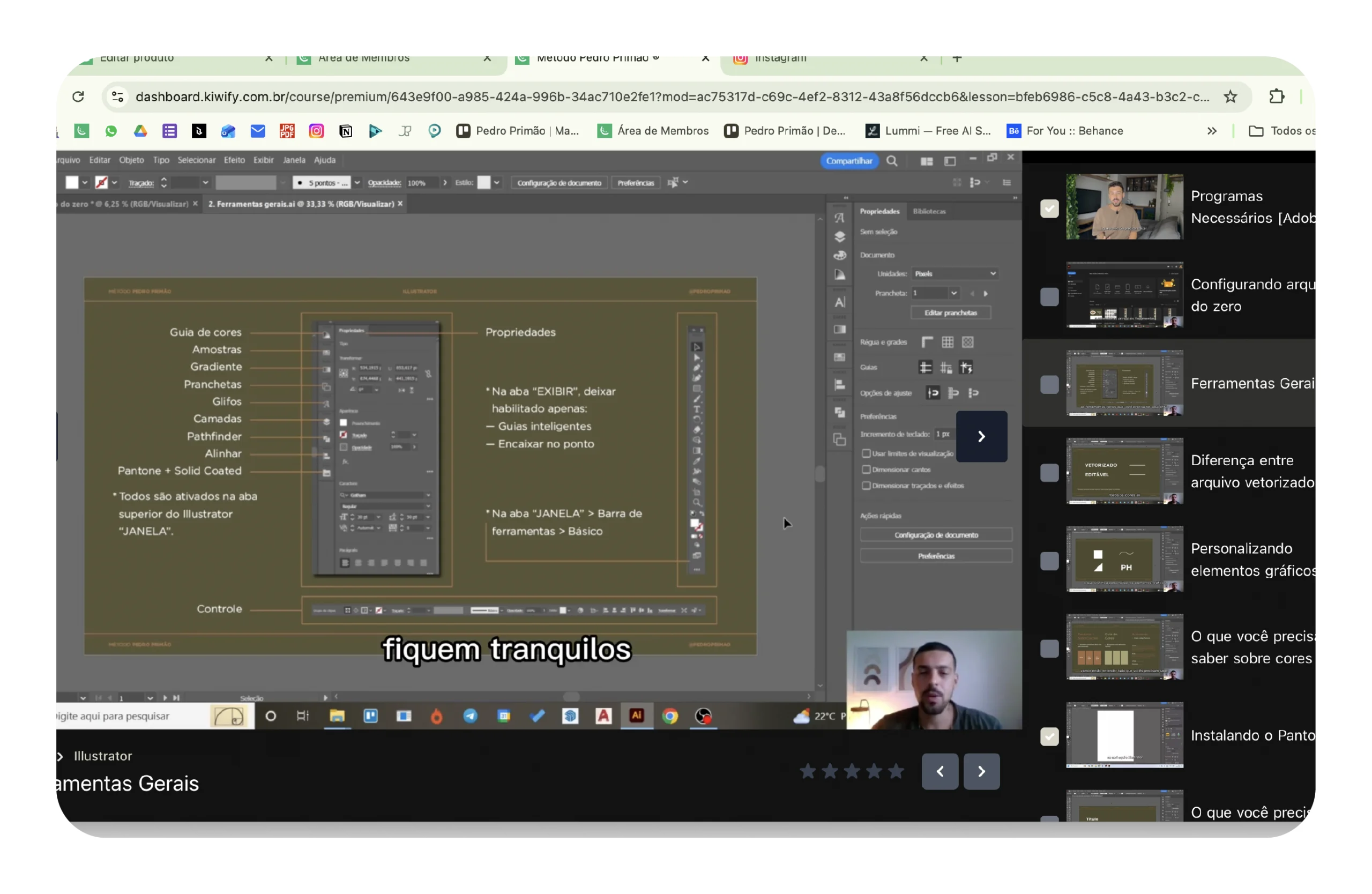Go to the next lesson arrow button
This screenshot has width=1372, height=894.
tap(982, 771)
